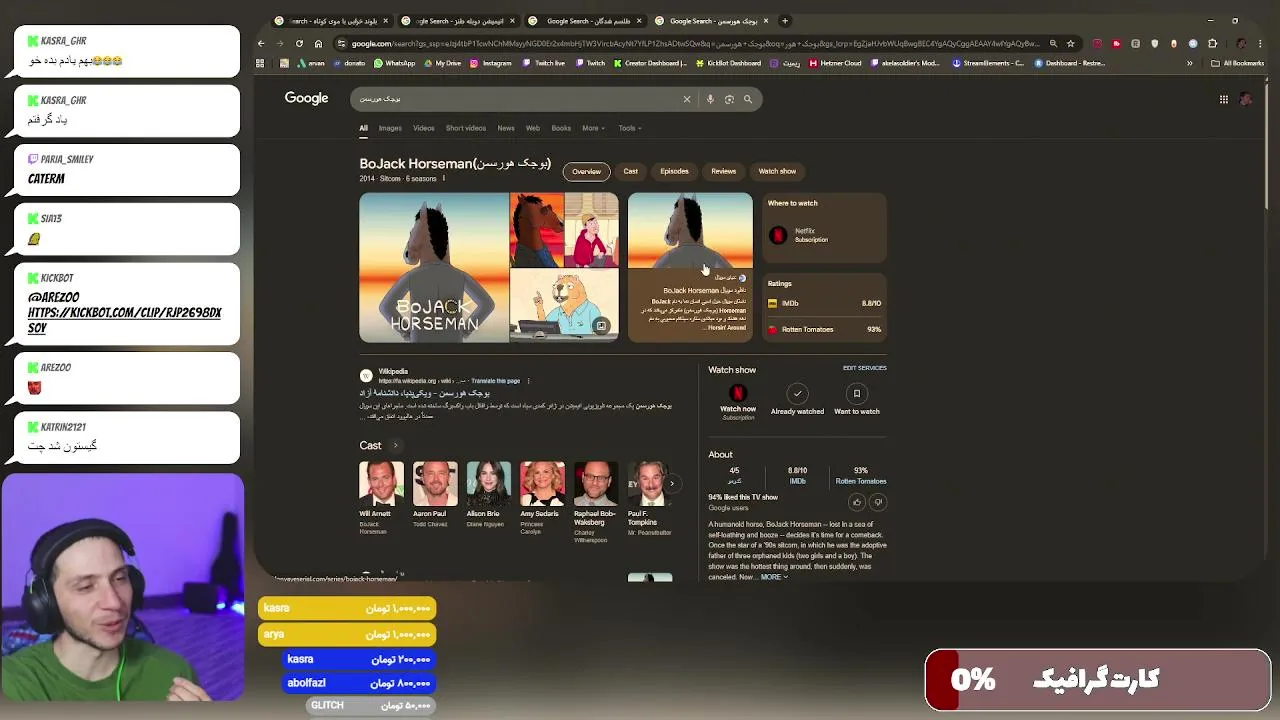This screenshot has height=720, width=1280.
Task: Like the show with thumbs up icon
Action: click(857, 502)
